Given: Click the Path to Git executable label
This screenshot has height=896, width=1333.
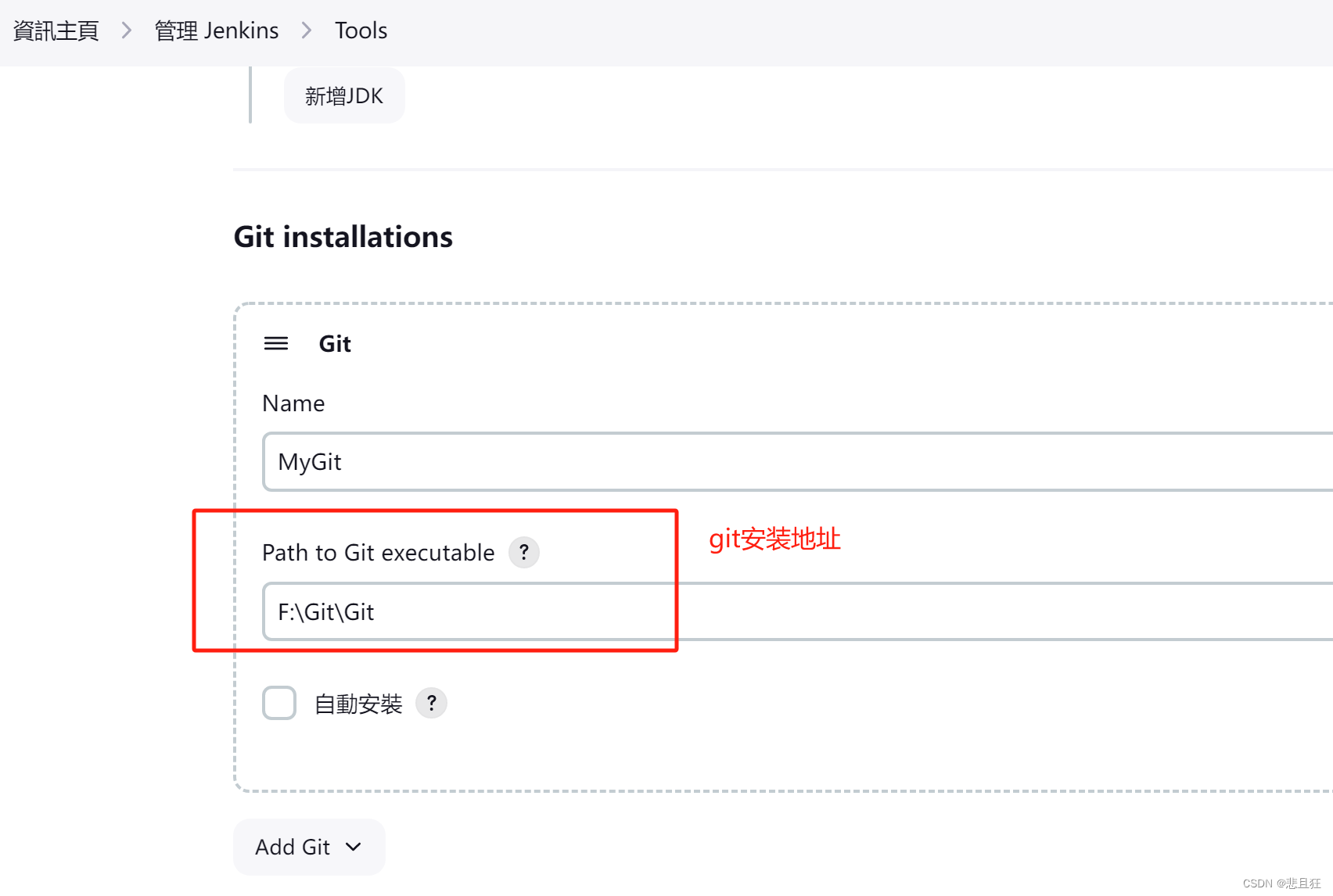Looking at the screenshot, I should point(379,553).
